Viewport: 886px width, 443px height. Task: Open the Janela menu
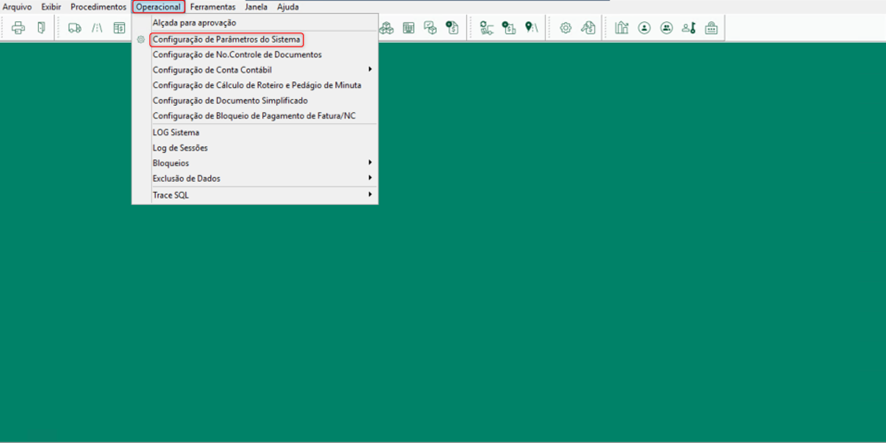click(x=257, y=7)
